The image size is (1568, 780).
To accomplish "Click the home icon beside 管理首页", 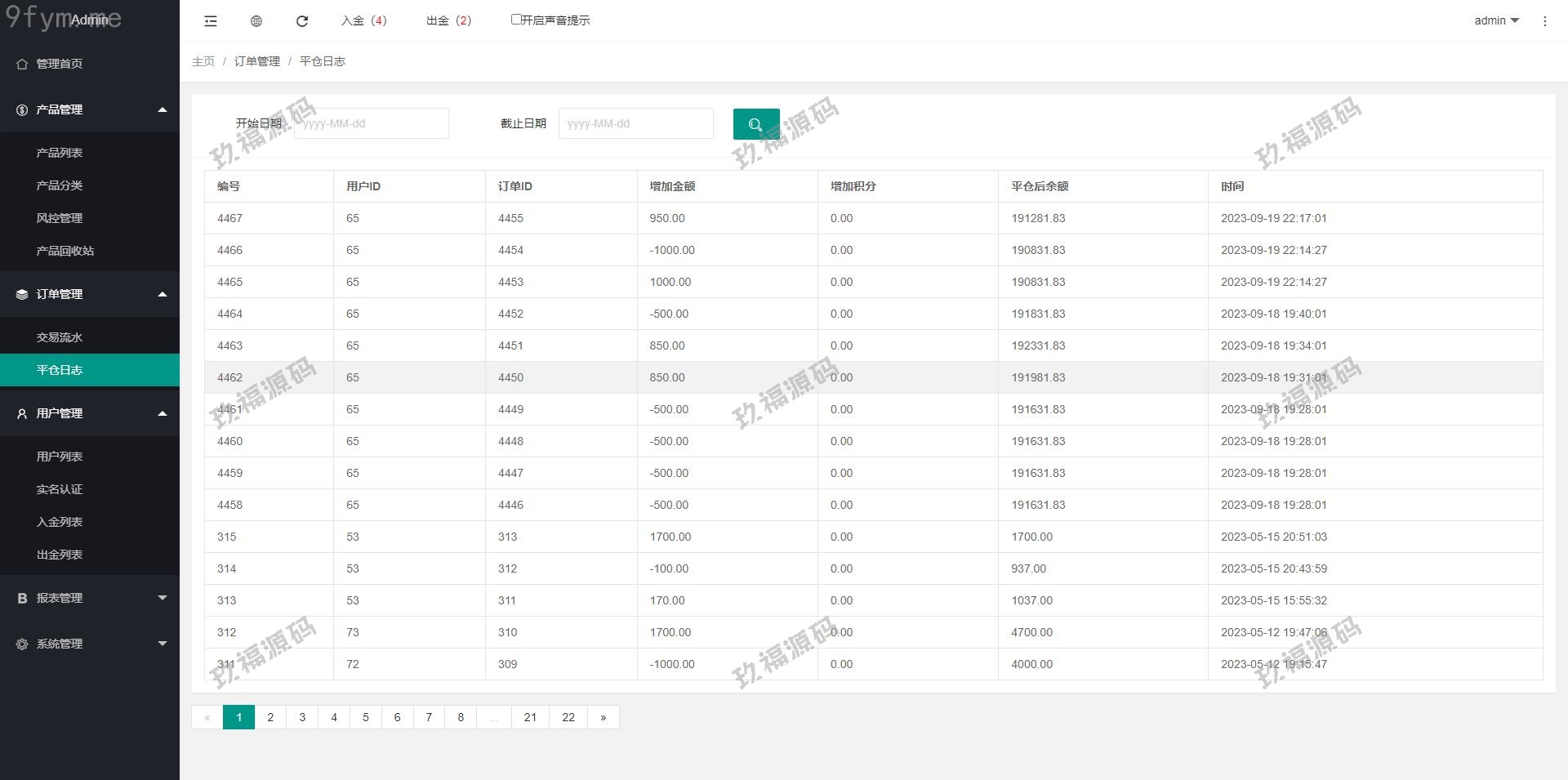I will click(22, 64).
